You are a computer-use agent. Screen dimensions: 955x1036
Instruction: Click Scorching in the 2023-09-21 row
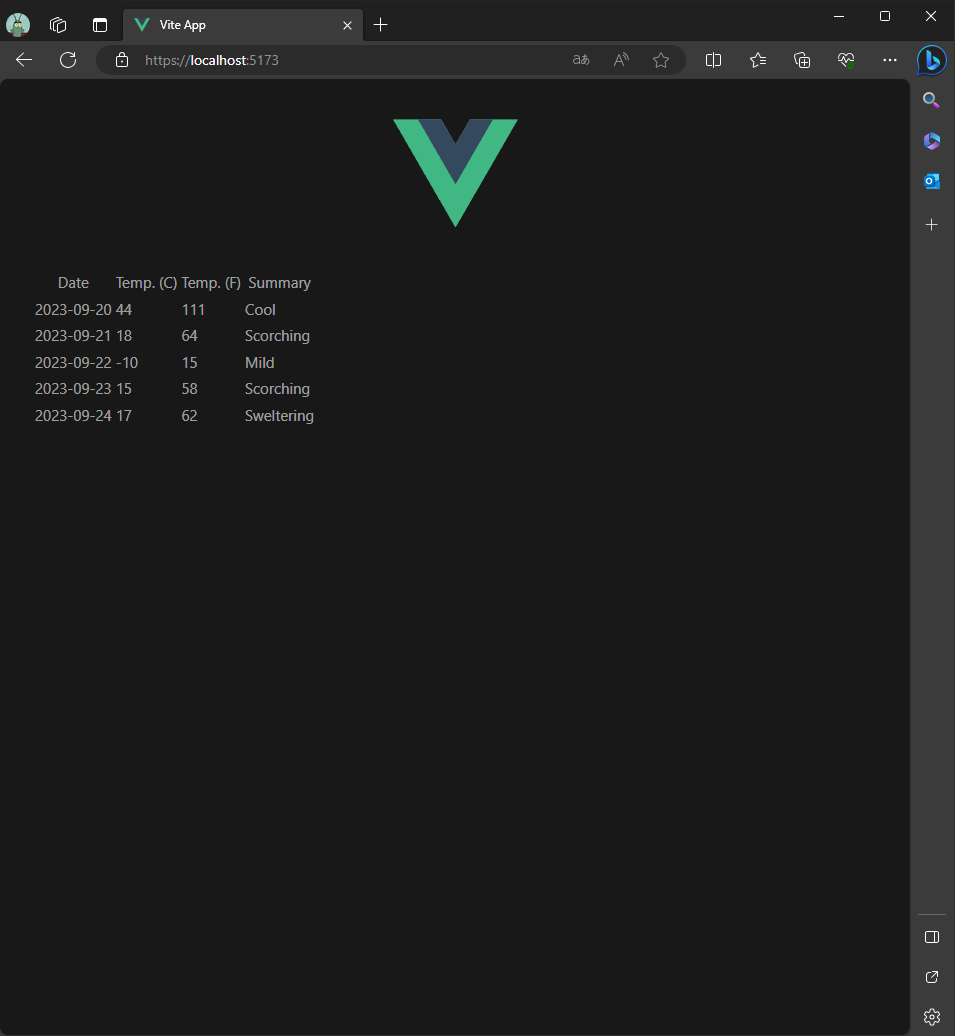coord(277,336)
